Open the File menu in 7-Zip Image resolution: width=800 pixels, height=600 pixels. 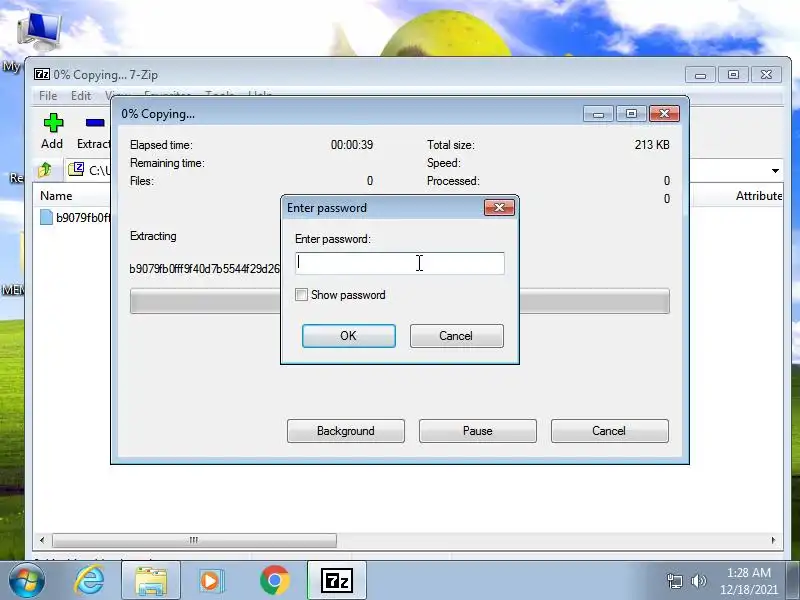coord(48,95)
